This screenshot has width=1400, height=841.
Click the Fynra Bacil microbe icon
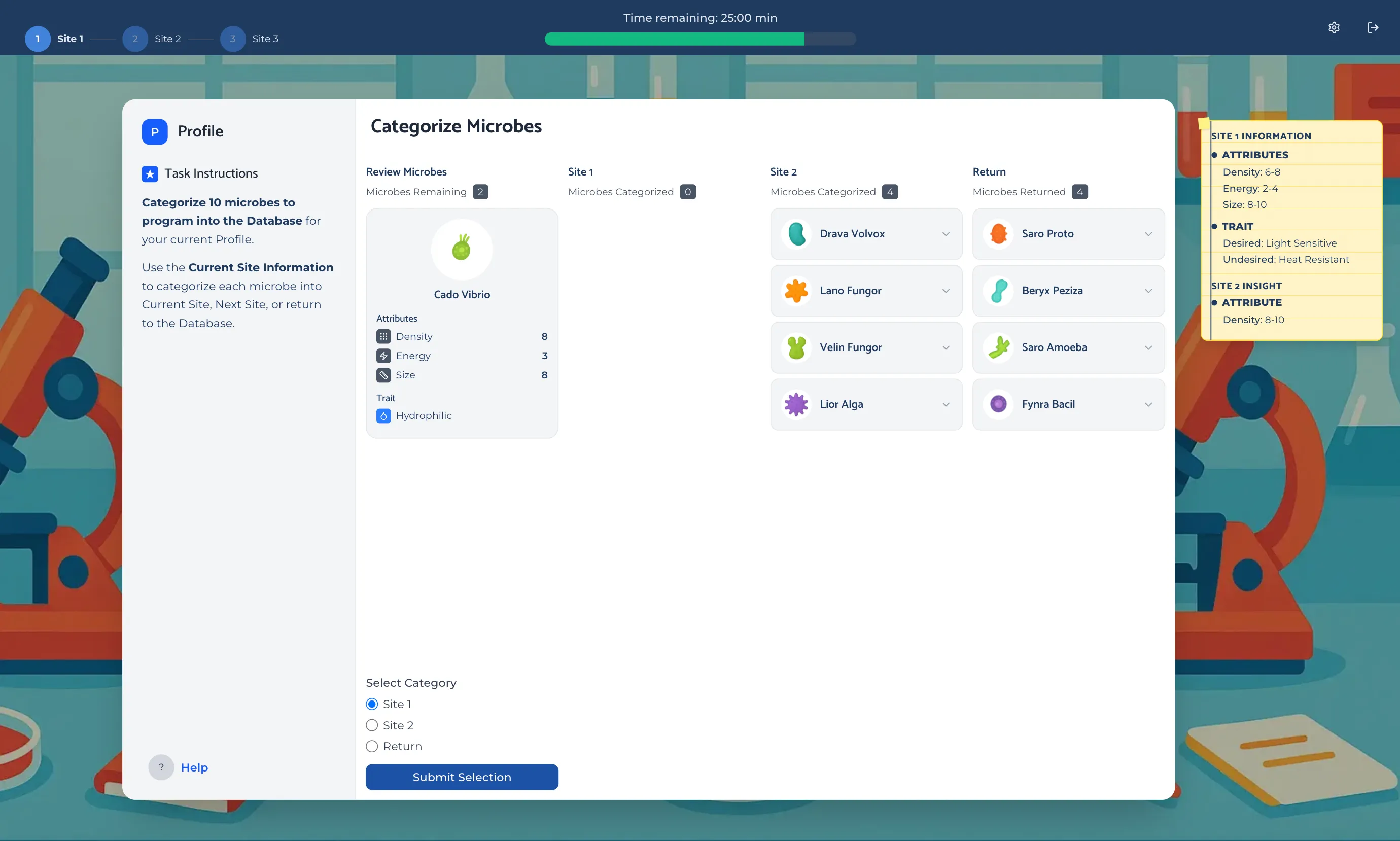point(998,405)
